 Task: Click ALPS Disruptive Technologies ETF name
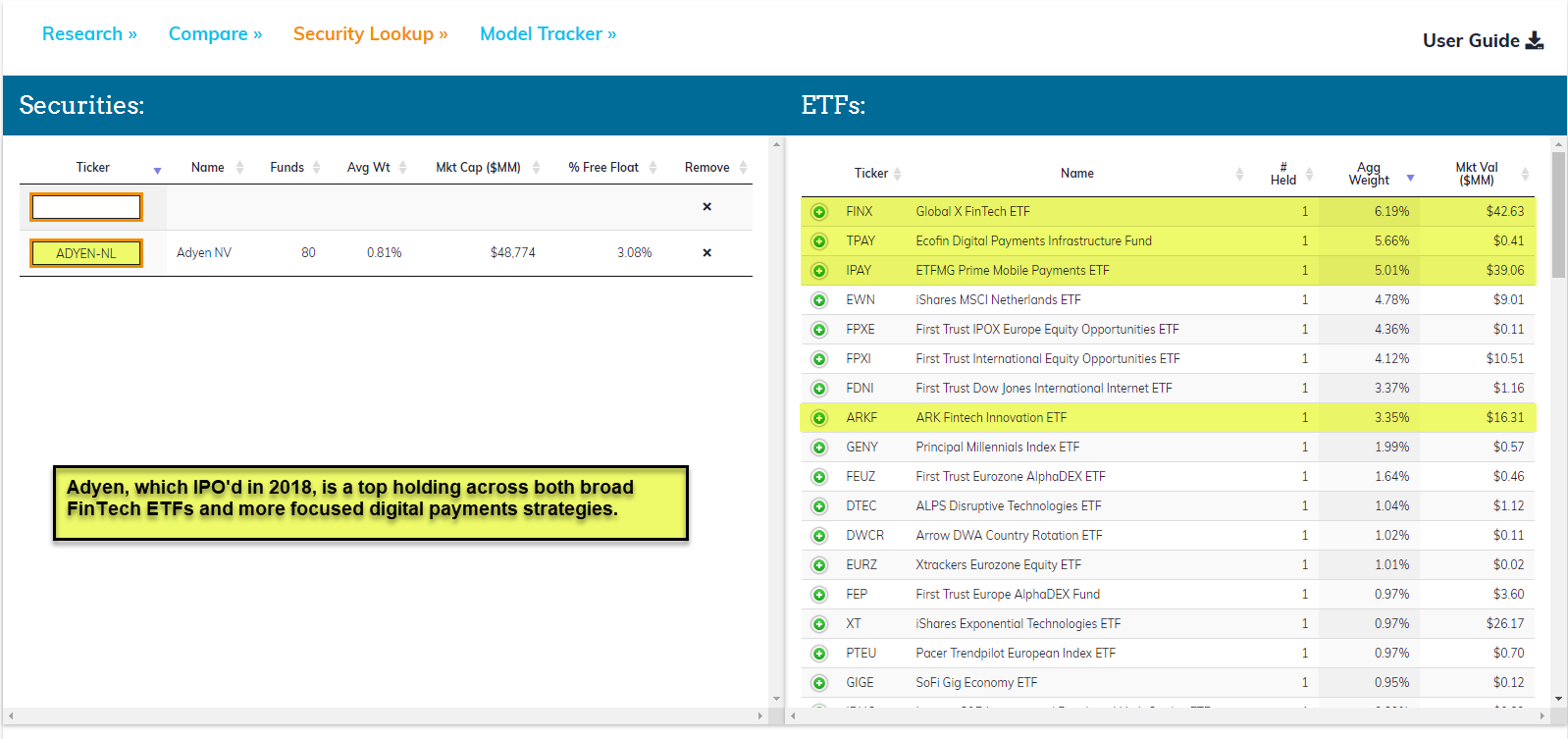coord(1008,506)
